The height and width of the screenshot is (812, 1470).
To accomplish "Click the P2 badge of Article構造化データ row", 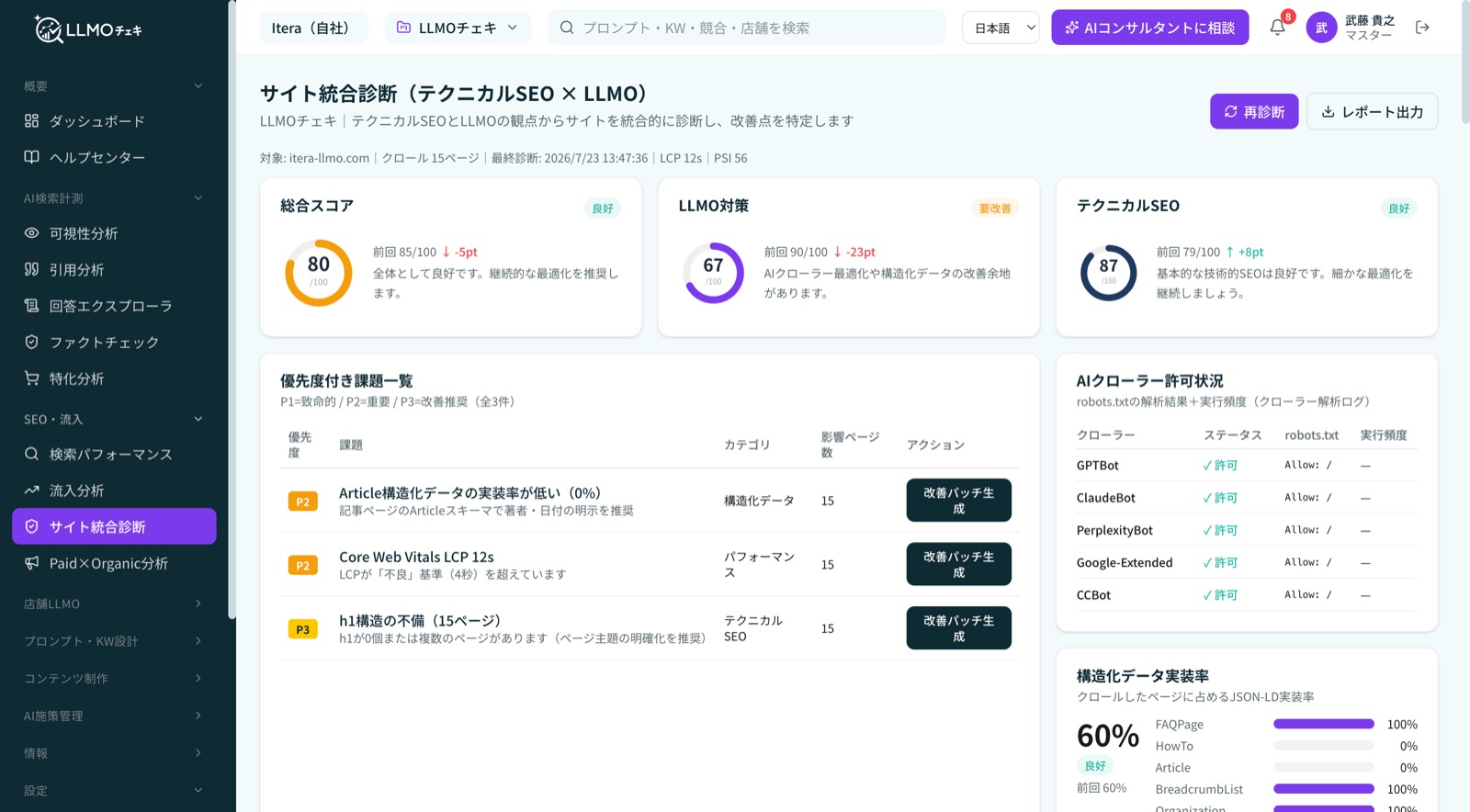I will coord(302,502).
